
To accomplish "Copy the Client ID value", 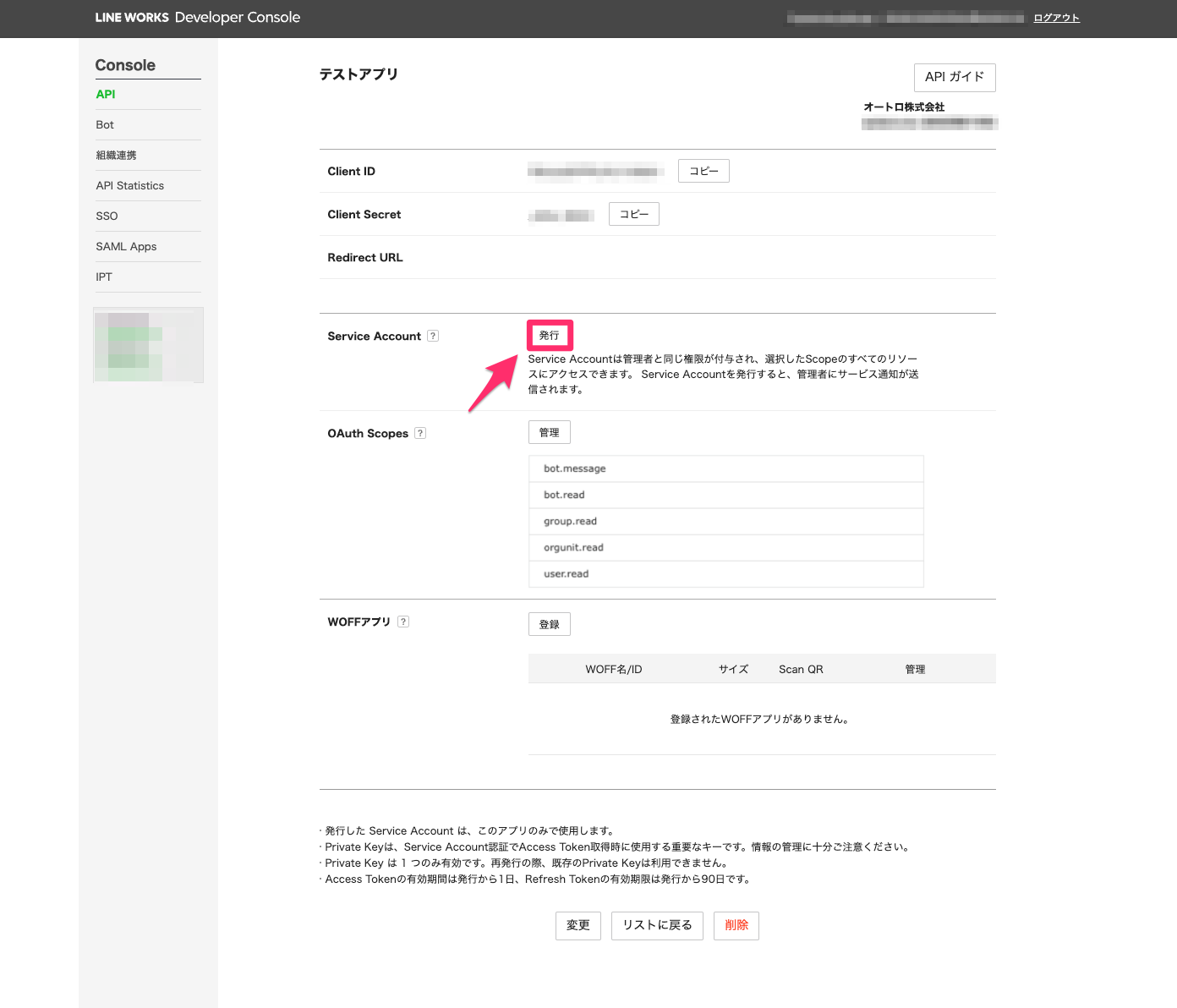I will click(703, 171).
